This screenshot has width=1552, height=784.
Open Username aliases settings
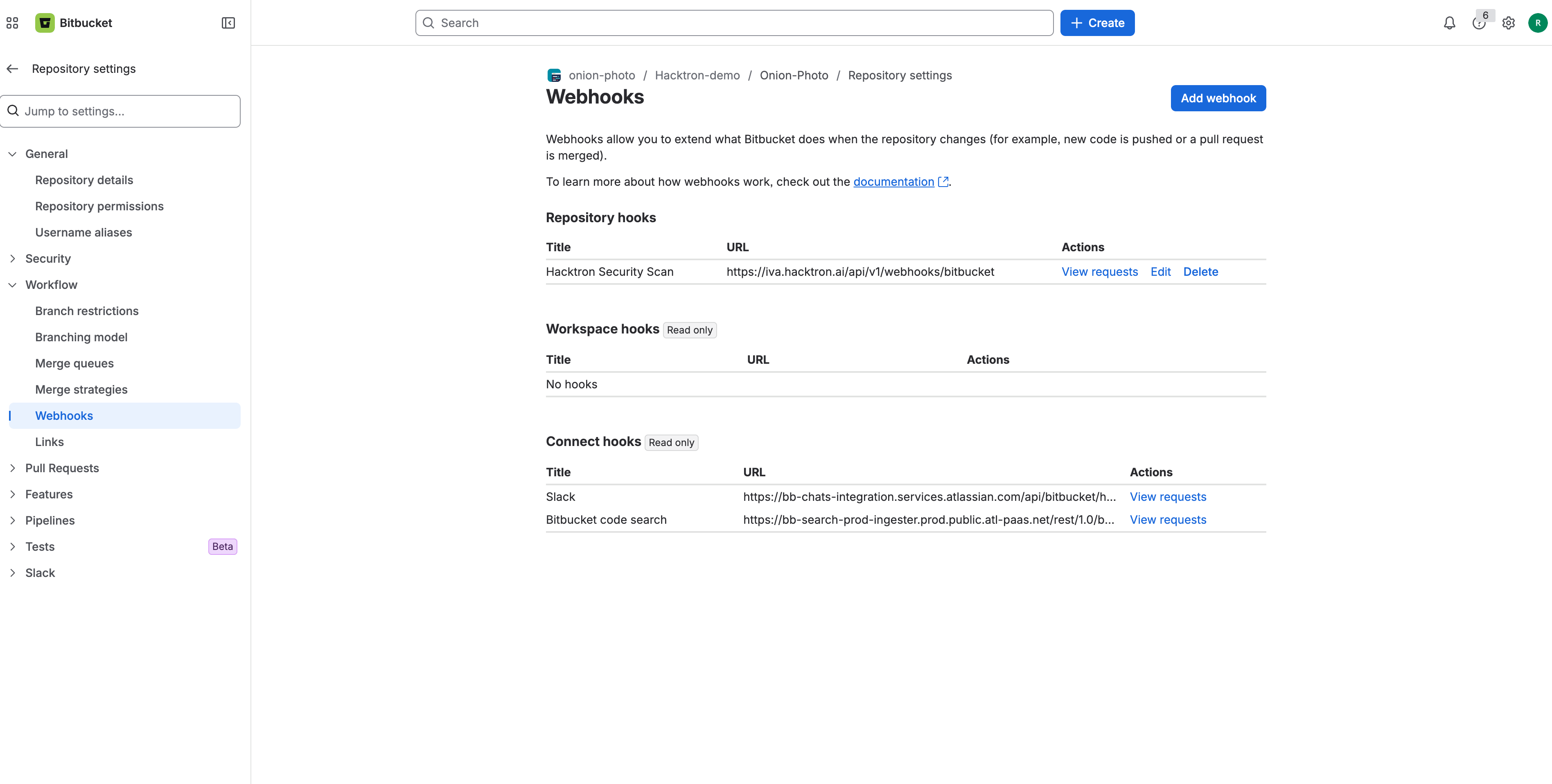(x=83, y=232)
